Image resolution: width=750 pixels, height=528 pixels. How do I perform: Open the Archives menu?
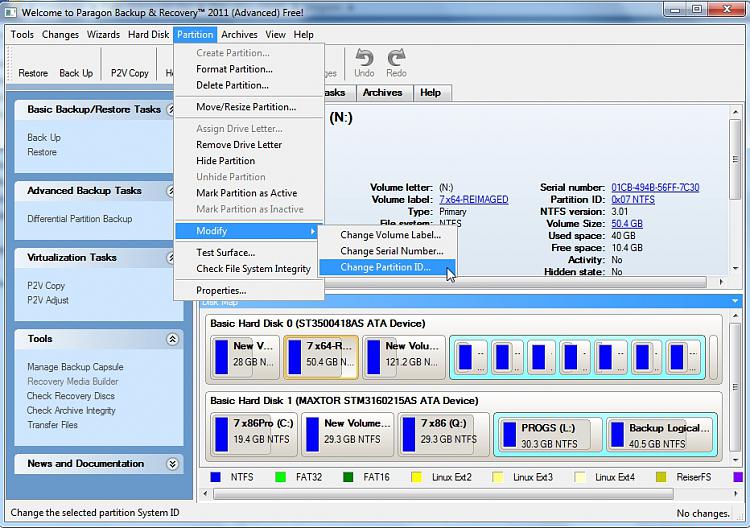(239, 34)
